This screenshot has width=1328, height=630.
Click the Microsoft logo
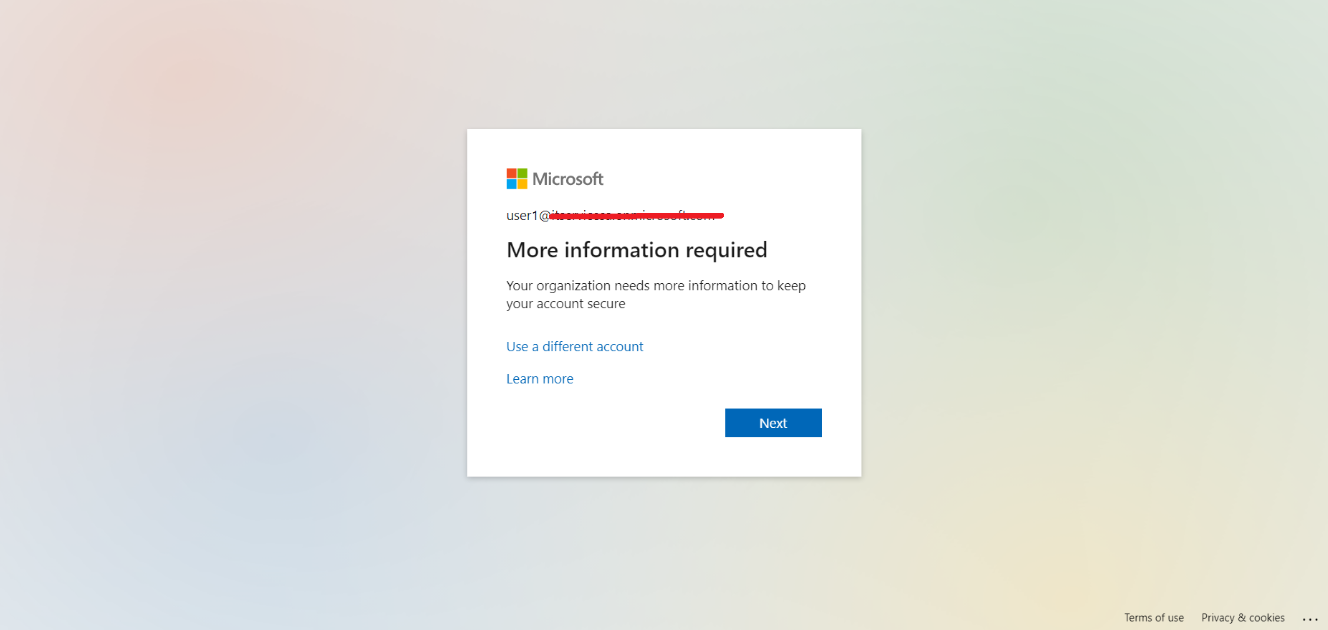(555, 179)
